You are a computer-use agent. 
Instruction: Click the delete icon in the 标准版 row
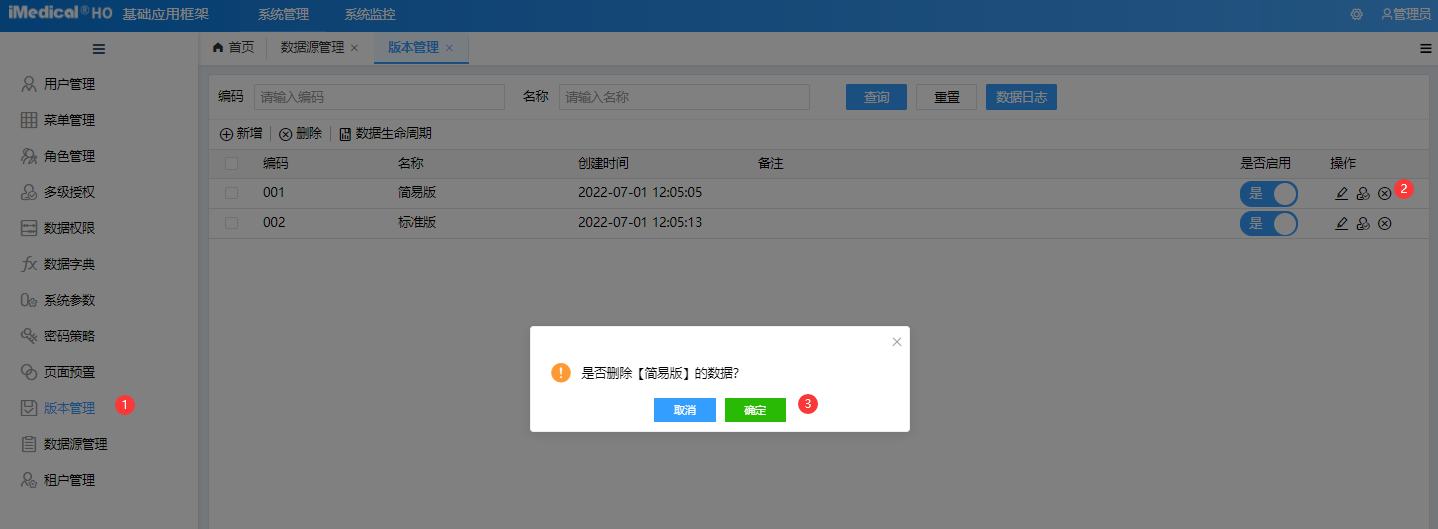tap(1384, 224)
